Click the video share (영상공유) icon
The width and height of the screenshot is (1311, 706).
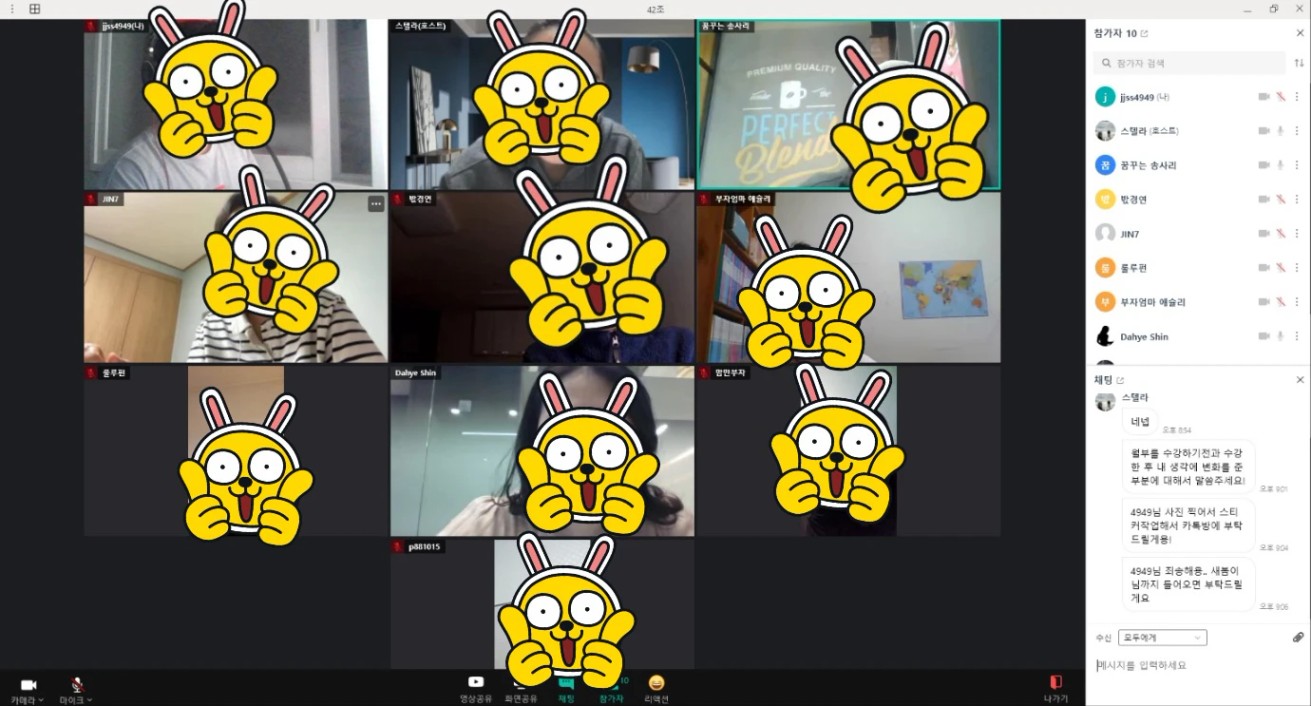point(476,683)
